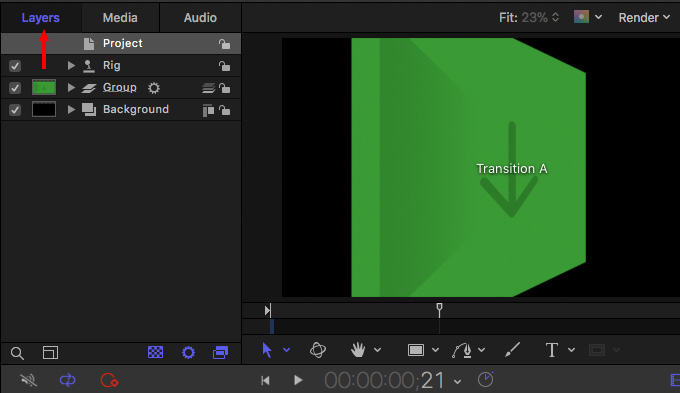Select the Bezier pen tool

(x=462, y=350)
